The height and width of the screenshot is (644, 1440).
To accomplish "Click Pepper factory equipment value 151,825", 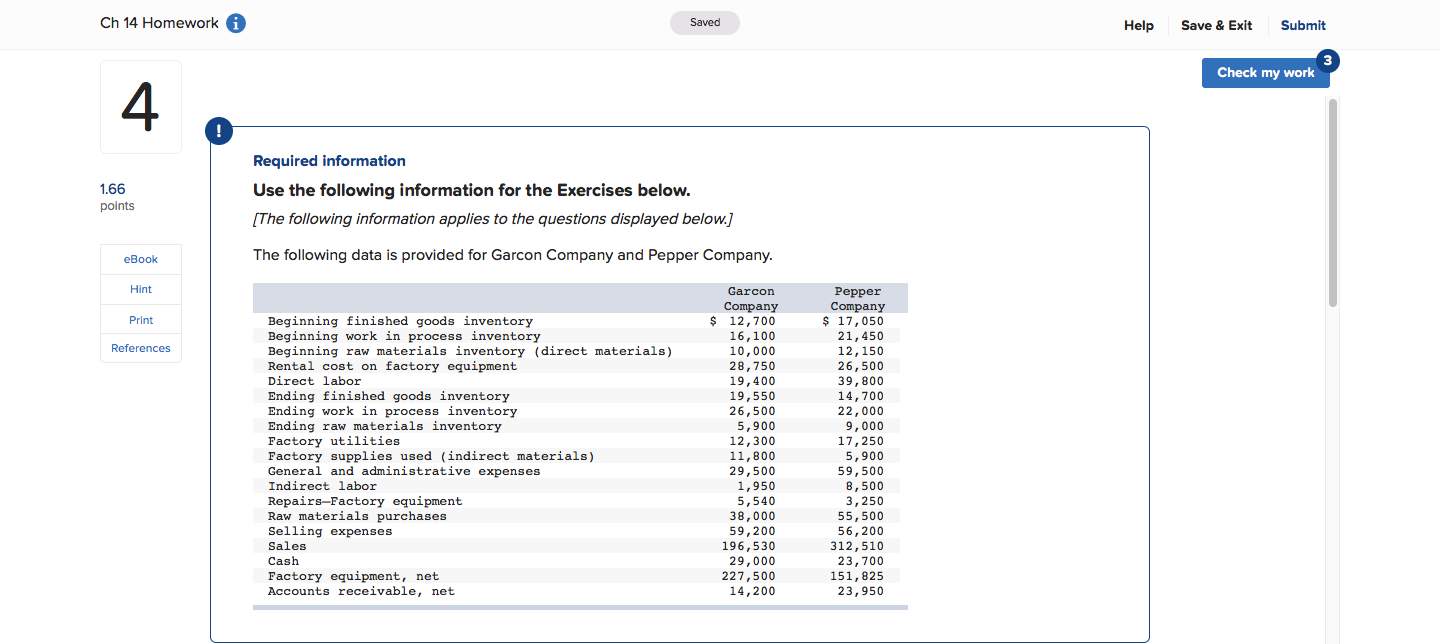I will click(857, 576).
